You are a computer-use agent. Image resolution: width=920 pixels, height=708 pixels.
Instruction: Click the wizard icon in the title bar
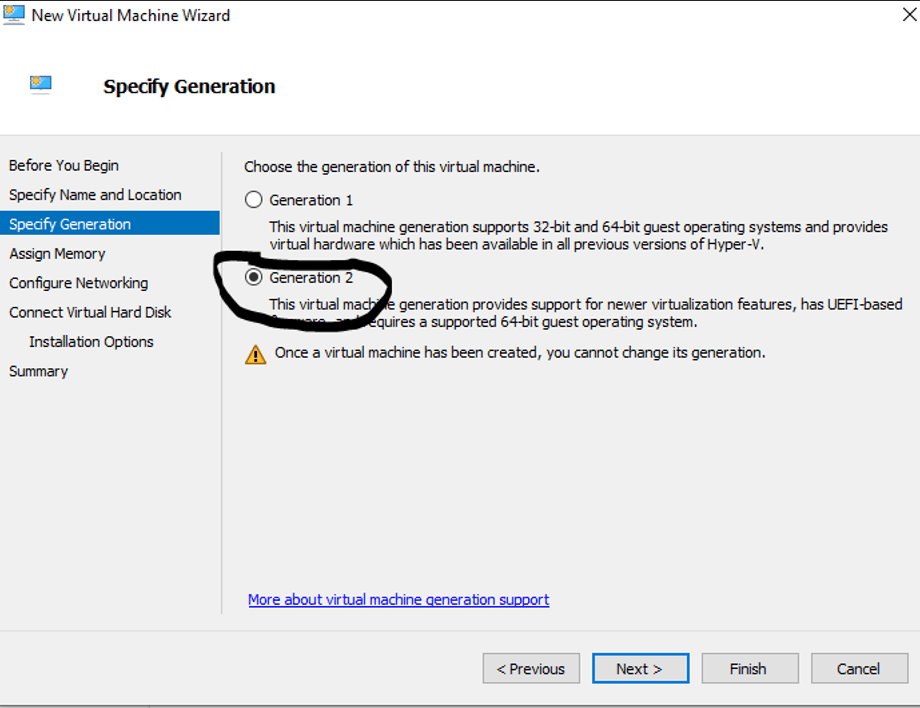click(14, 14)
